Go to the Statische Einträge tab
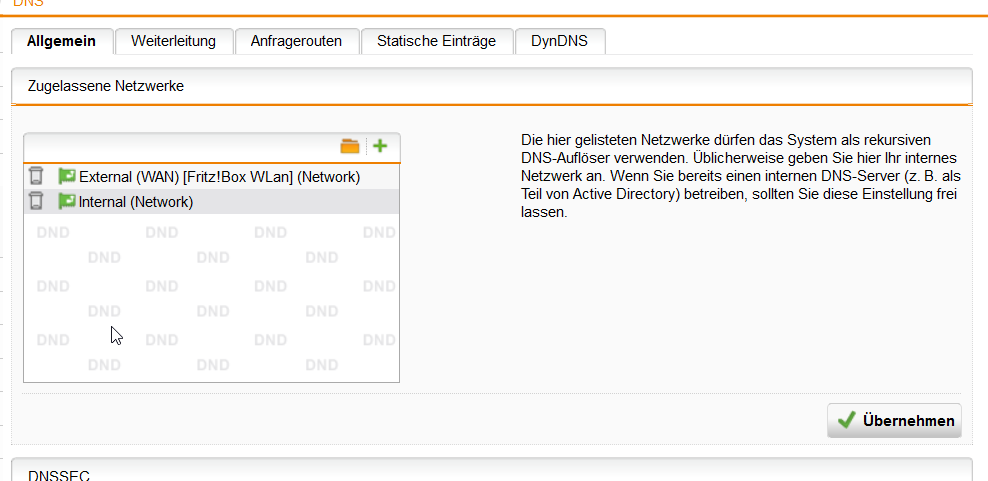 point(437,42)
